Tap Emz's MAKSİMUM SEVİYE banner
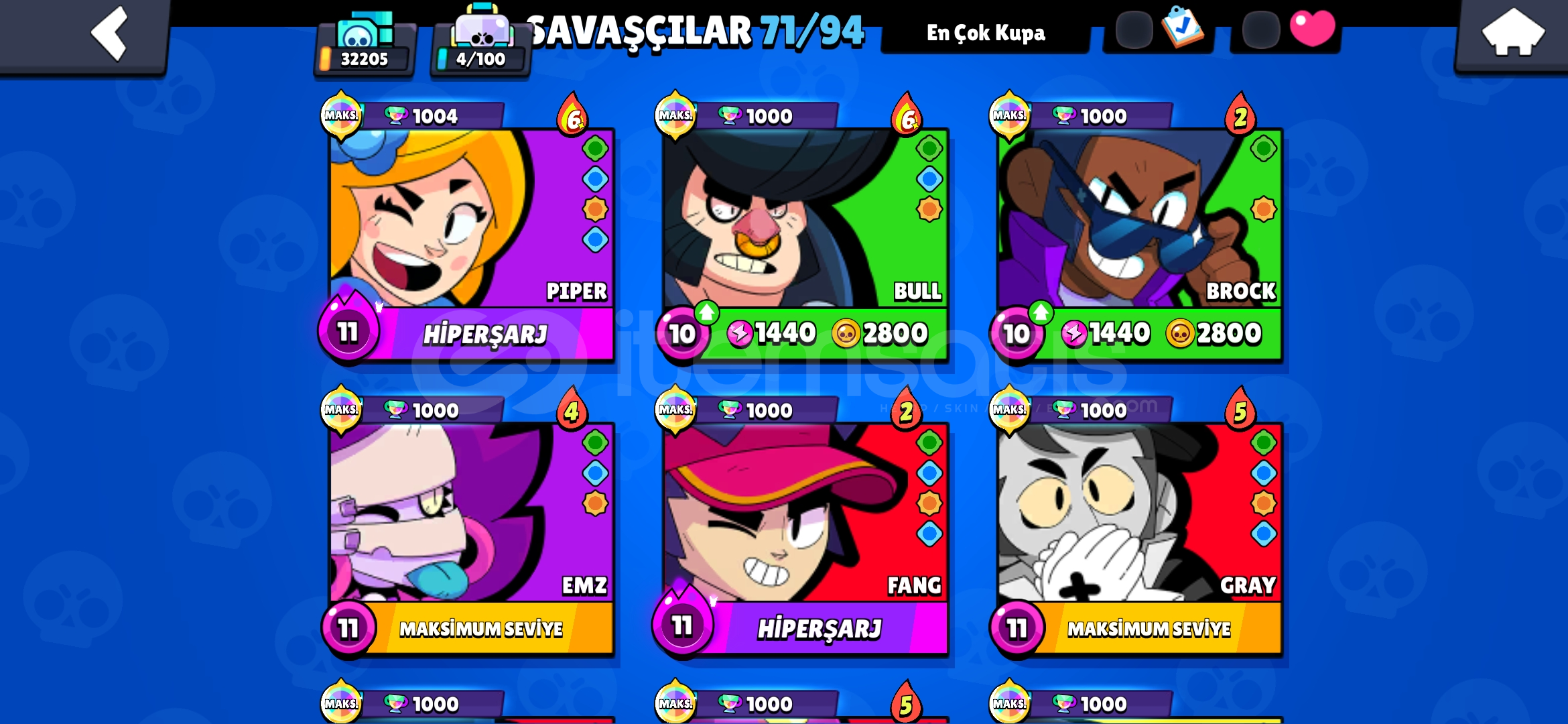The image size is (1568, 724). 482,629
